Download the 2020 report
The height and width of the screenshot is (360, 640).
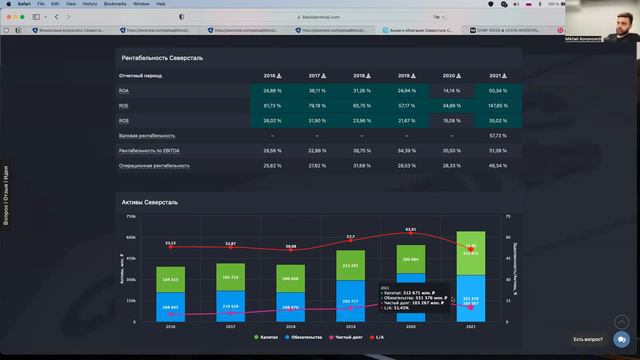click(458, 76)
